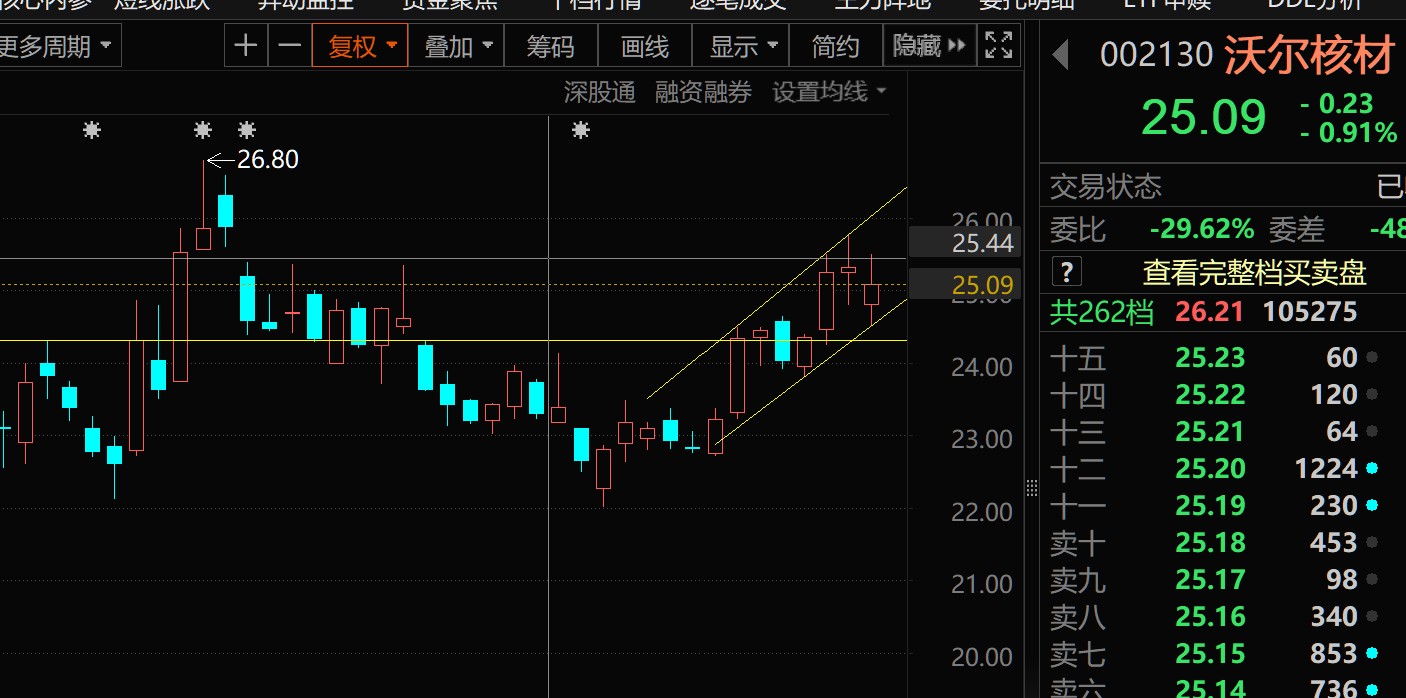
Task: Toggle the 画线 drawing tools
Action: point(645,46)
